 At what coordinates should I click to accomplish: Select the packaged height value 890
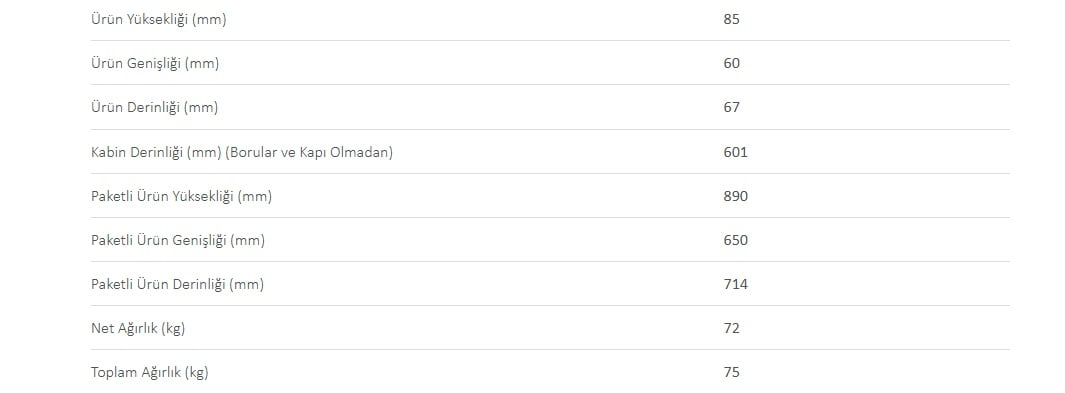[736, 196]
